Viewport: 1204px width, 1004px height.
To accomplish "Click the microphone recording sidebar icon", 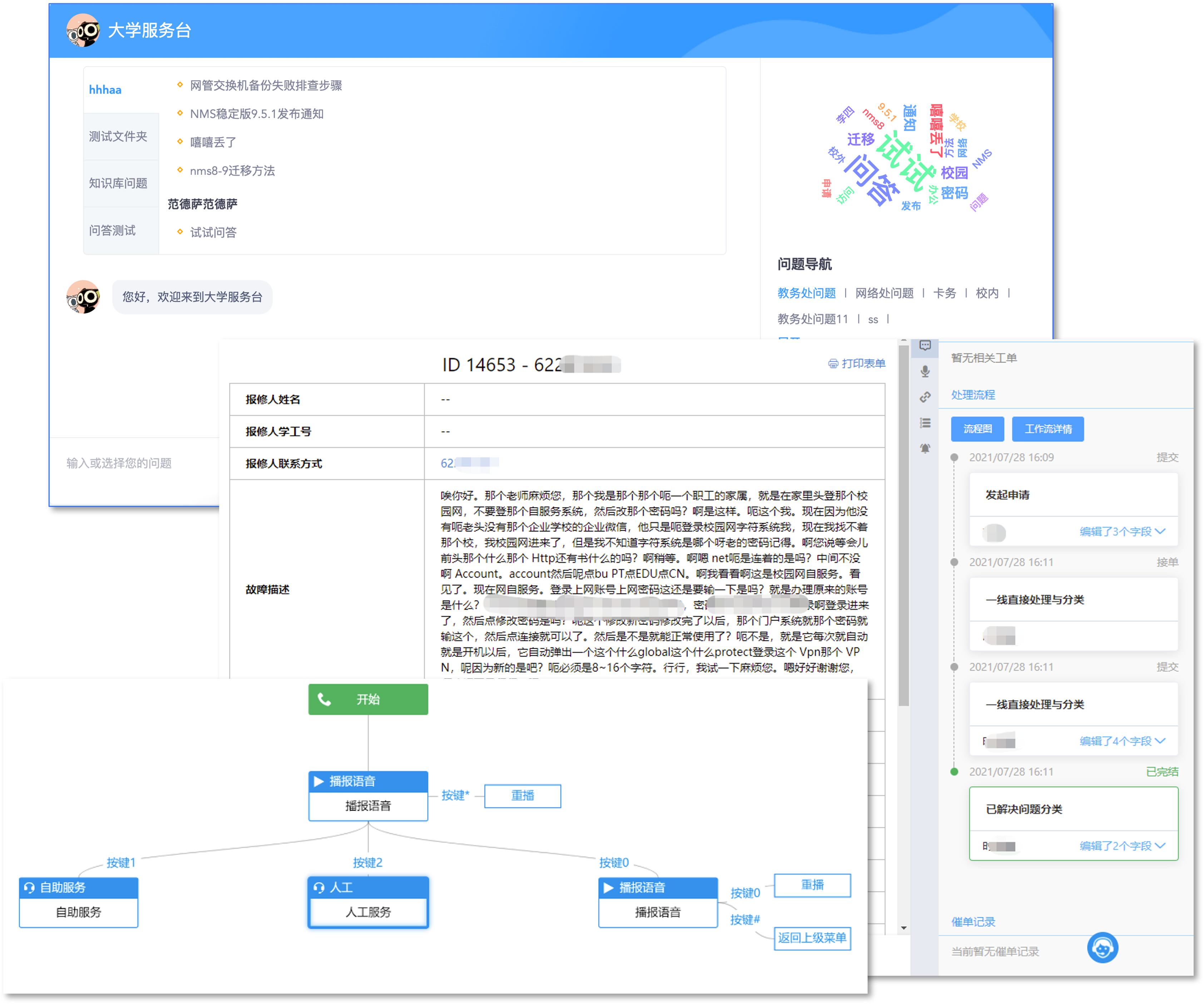I will 925,371.
